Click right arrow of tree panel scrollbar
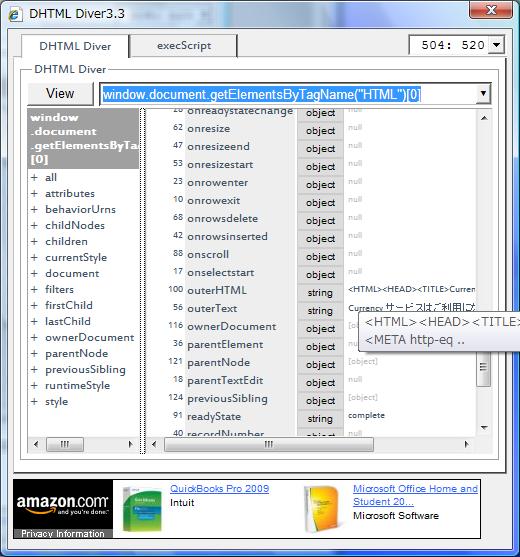 pyautogui.click(x=130, y=444)
